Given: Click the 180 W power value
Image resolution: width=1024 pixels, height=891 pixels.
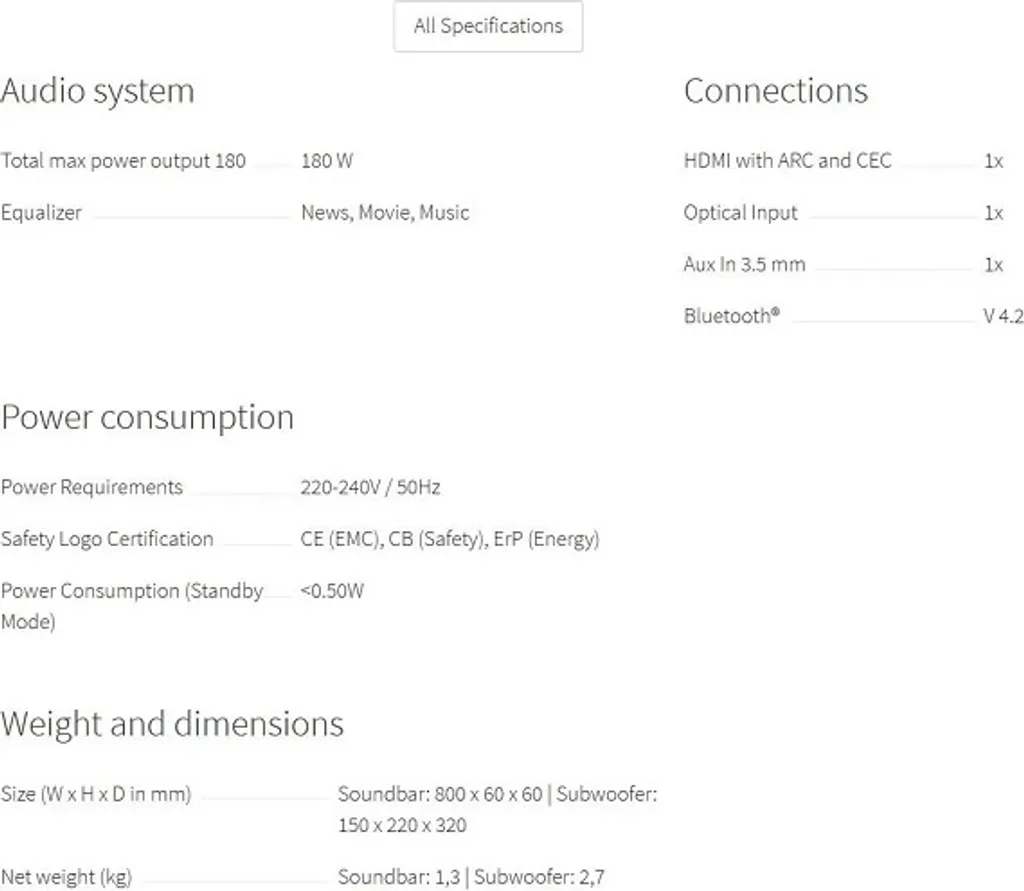Looking at the screenshot, I should (327, 161).
